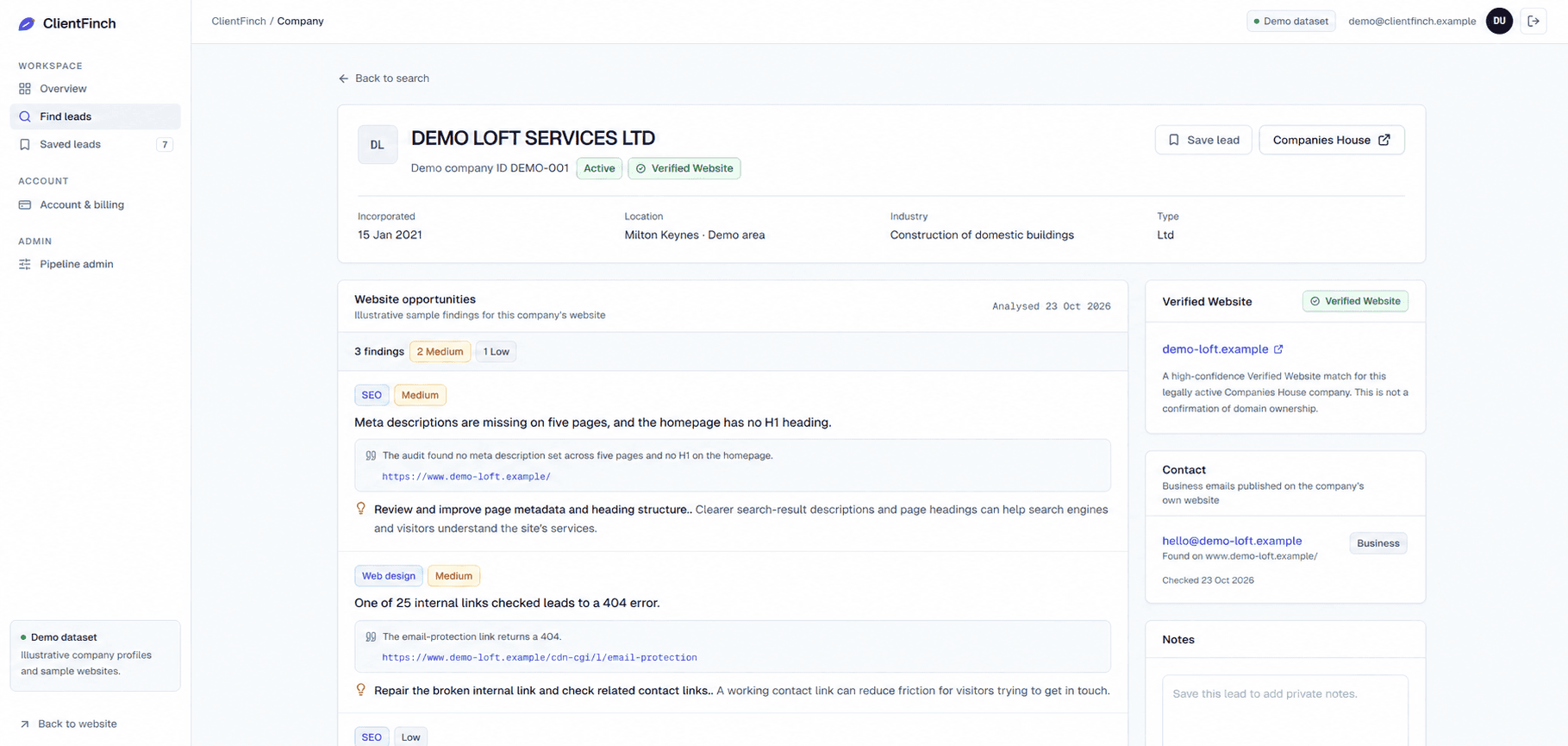Click the lightbulb icon beside metadata recommendation
This screenshot has width=1568, height=746.
361,509
